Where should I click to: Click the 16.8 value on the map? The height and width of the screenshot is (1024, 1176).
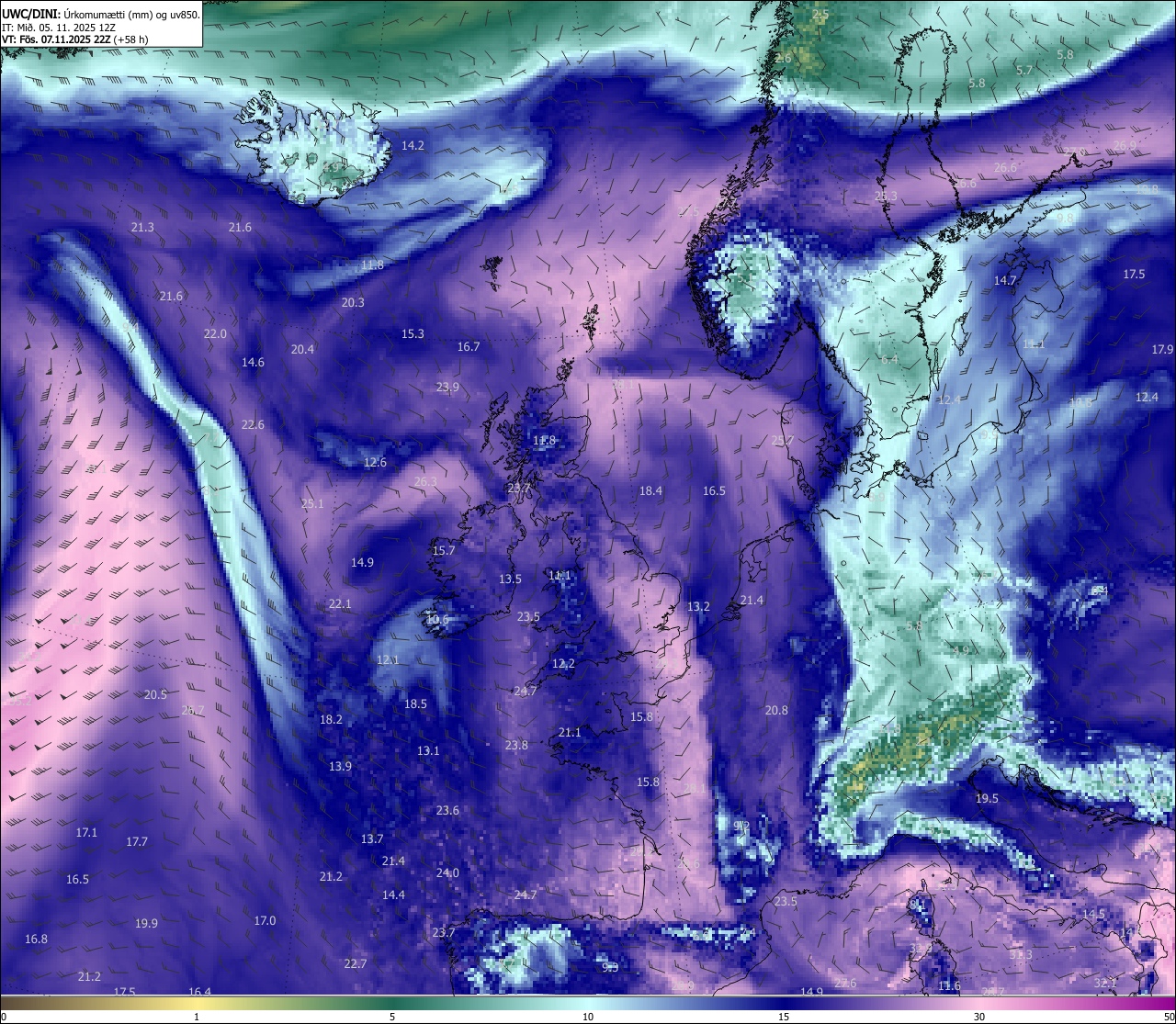click(x=36, y=939)
